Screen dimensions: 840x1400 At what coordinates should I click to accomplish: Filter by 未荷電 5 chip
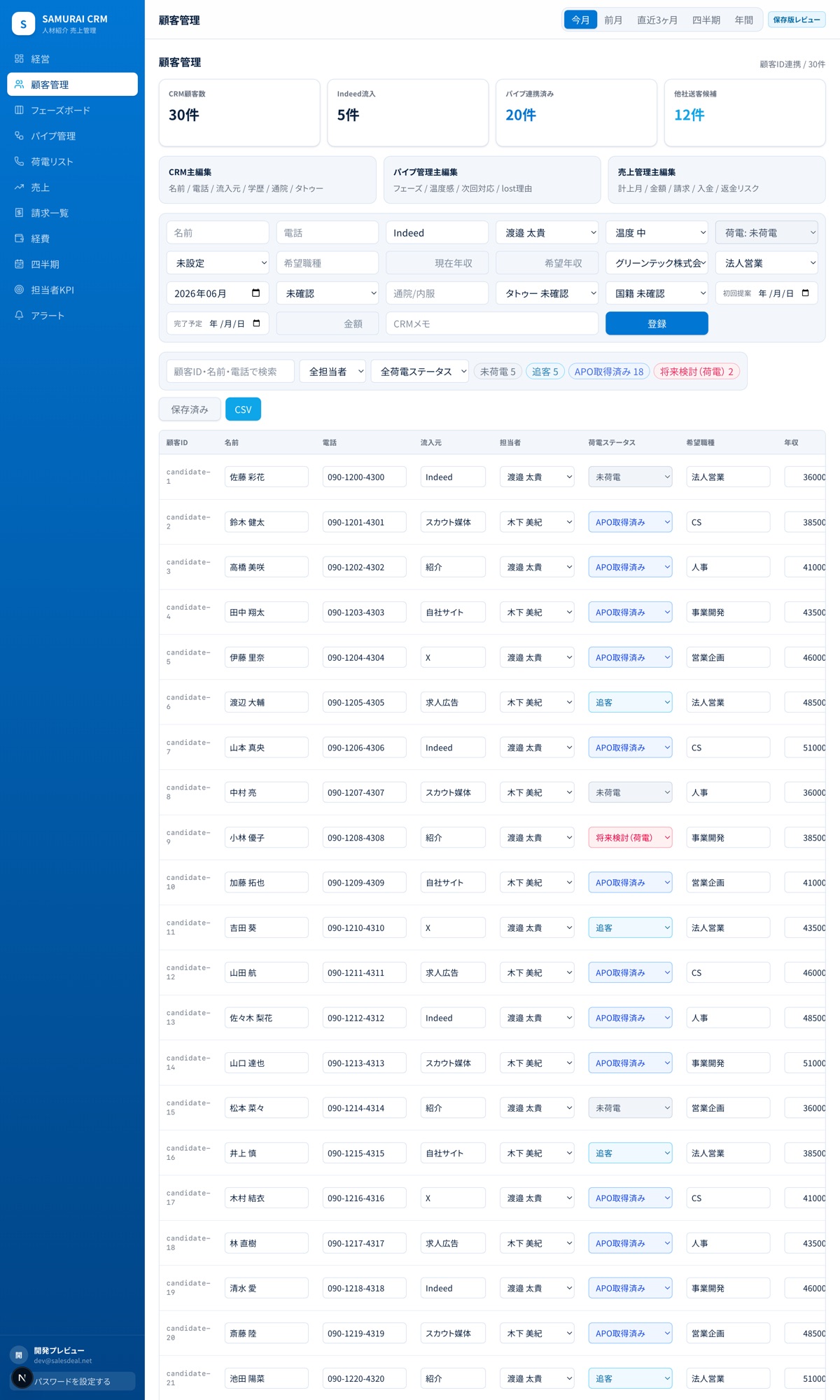(x=498, y=372)
